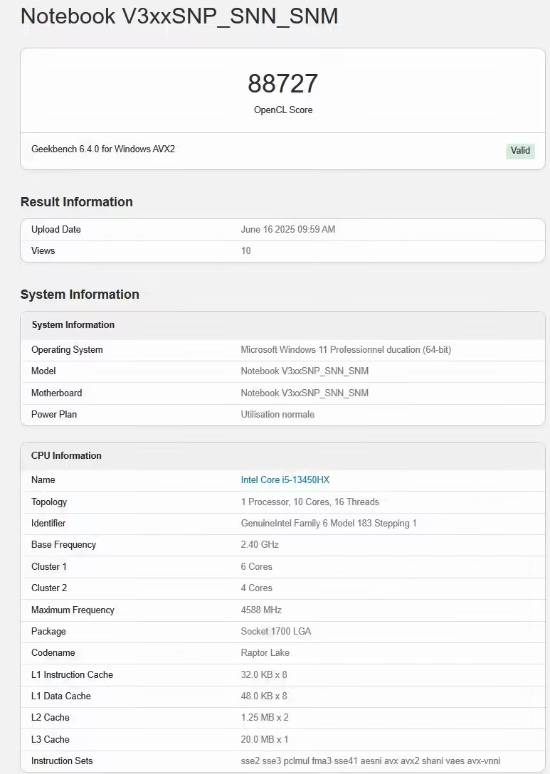Screen dimensions: 550x774
Task: Click the Result Information heading
Action: coord(77,202)
